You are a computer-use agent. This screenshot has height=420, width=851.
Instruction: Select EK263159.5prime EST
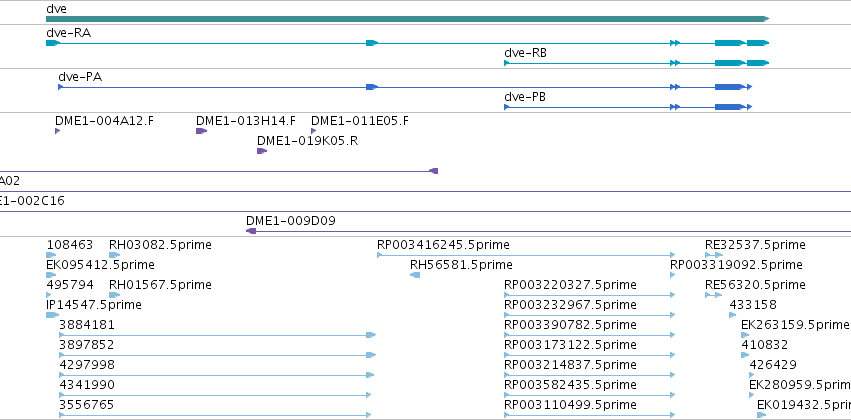[x=795, y=325]
